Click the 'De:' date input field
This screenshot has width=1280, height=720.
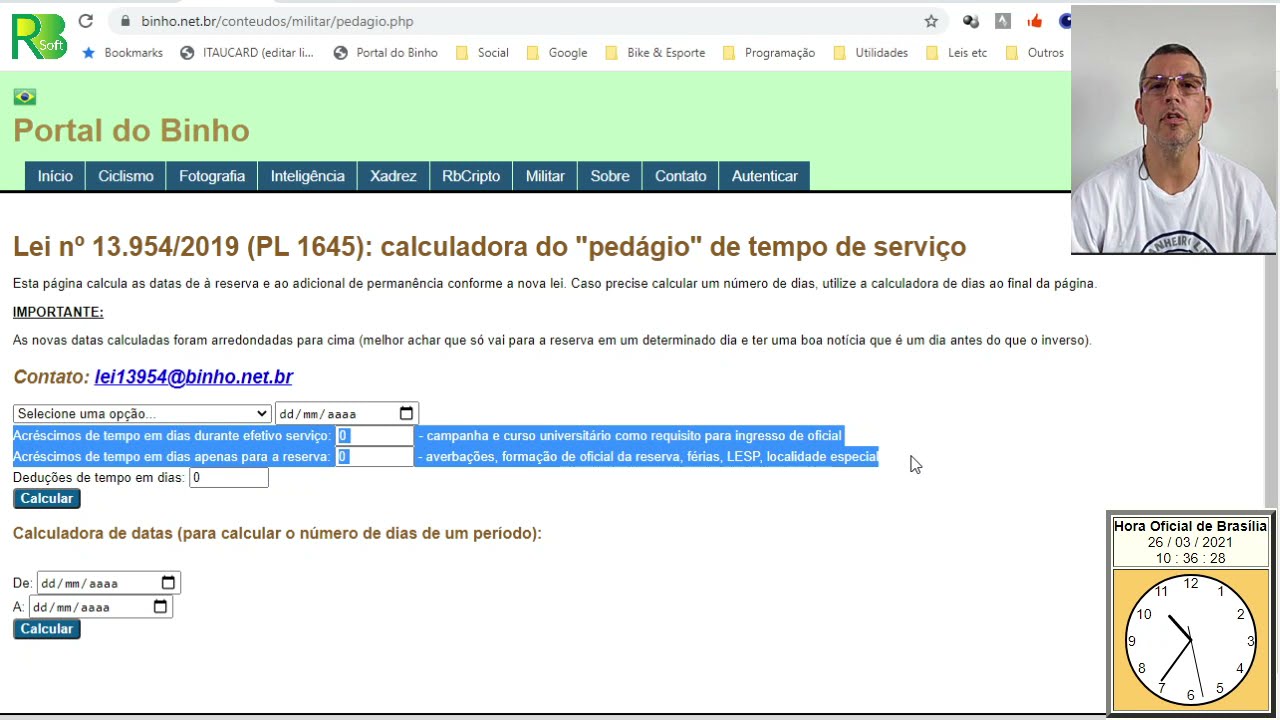108,583
